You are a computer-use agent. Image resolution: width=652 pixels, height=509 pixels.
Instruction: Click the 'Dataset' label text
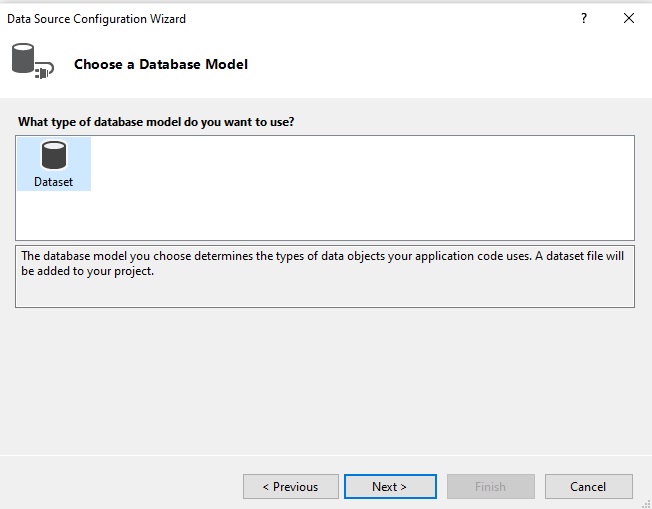coord(53,182)
